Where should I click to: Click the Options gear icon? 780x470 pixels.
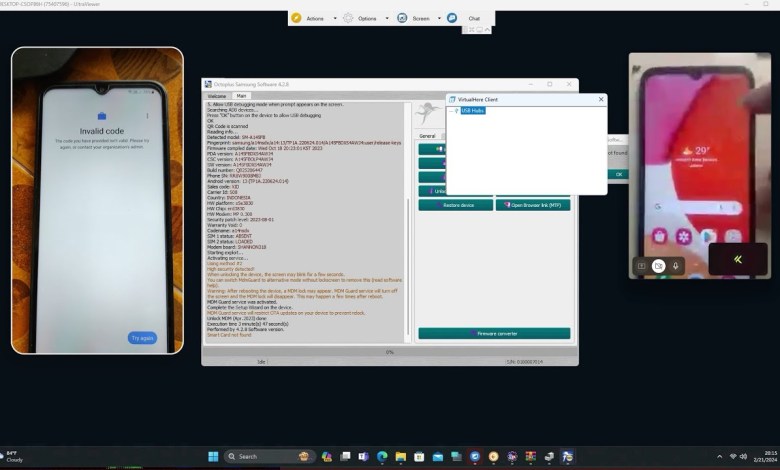point(348,18)
